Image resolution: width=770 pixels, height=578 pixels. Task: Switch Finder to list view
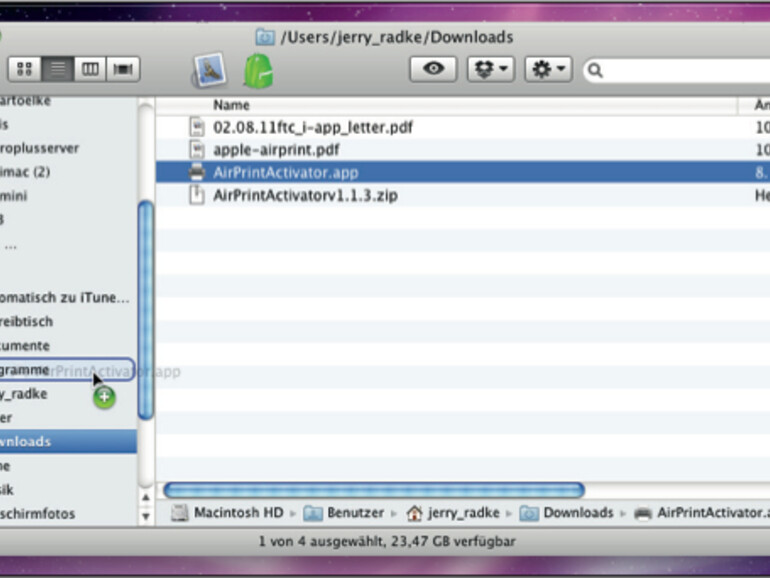[57, 69]
